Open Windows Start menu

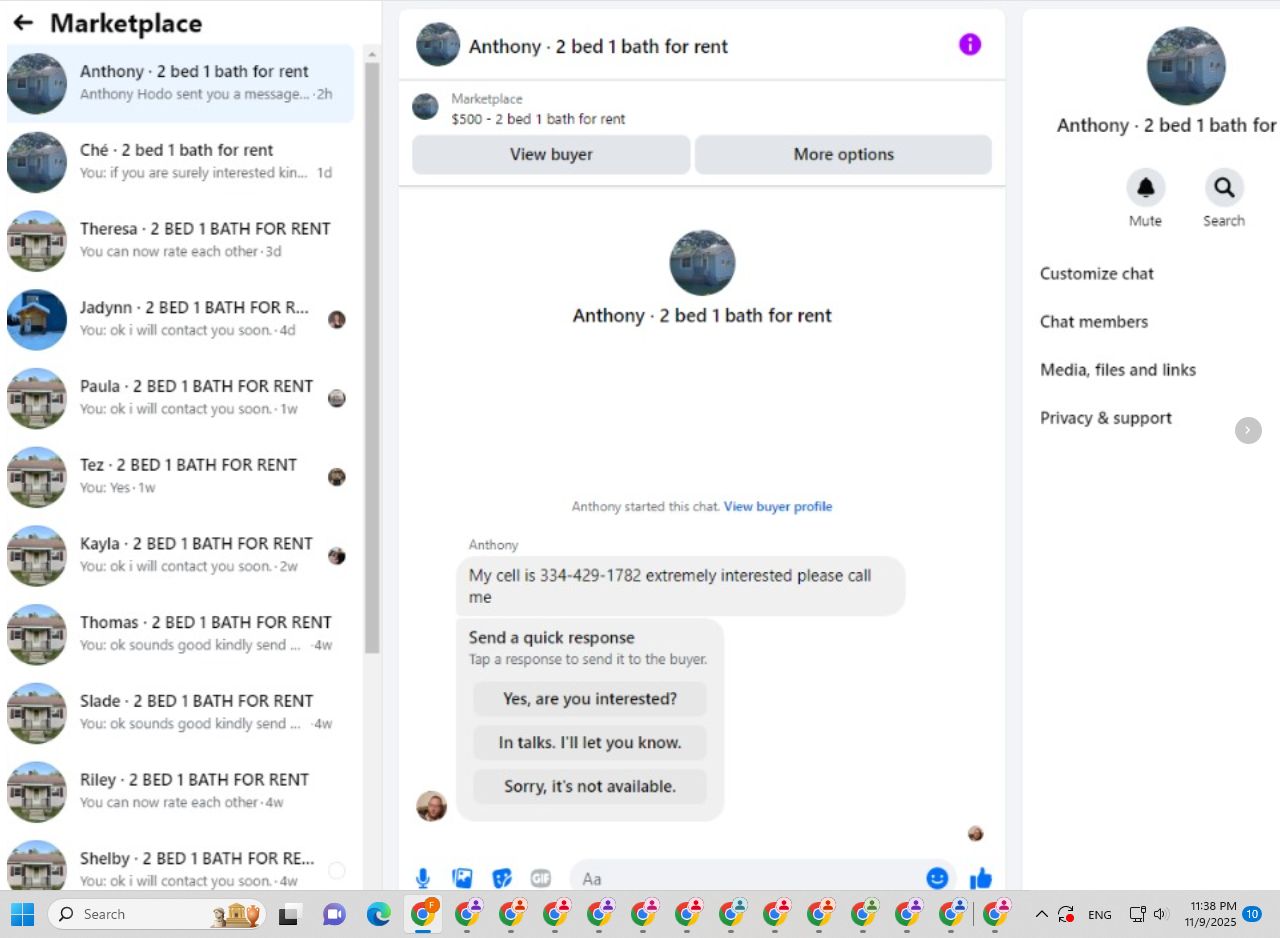point(22,914)
